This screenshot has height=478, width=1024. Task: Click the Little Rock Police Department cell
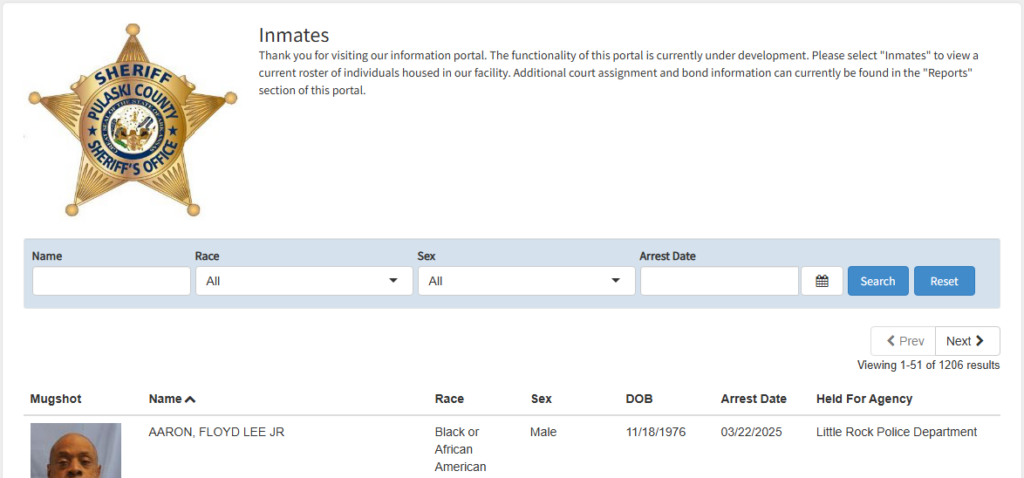coord(896,432)
